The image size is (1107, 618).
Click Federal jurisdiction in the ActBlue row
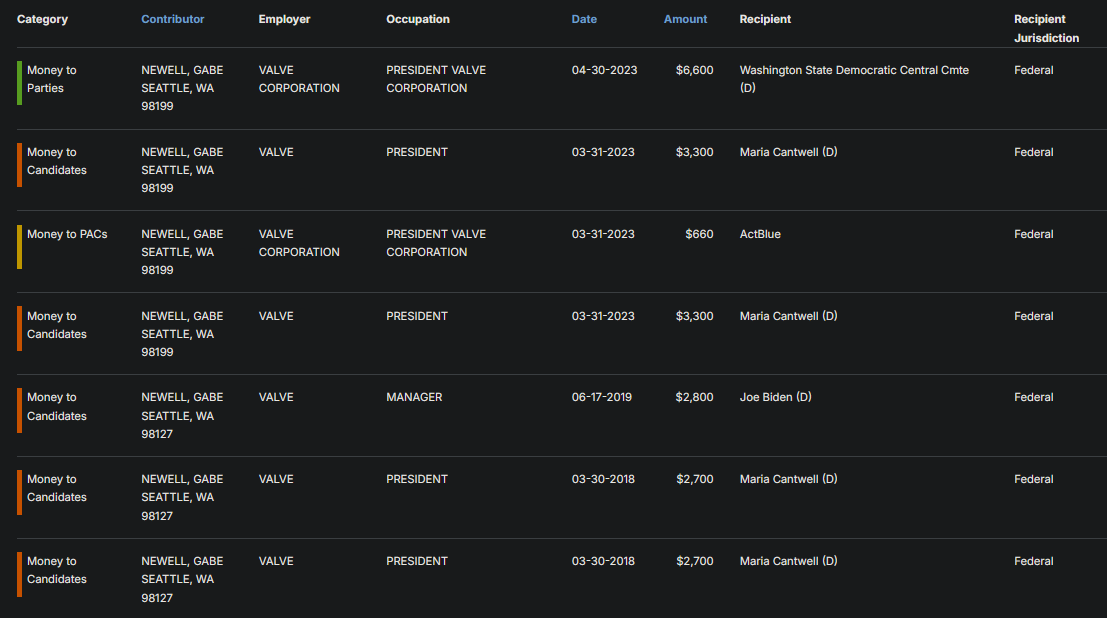click(x=1034, y=234)
